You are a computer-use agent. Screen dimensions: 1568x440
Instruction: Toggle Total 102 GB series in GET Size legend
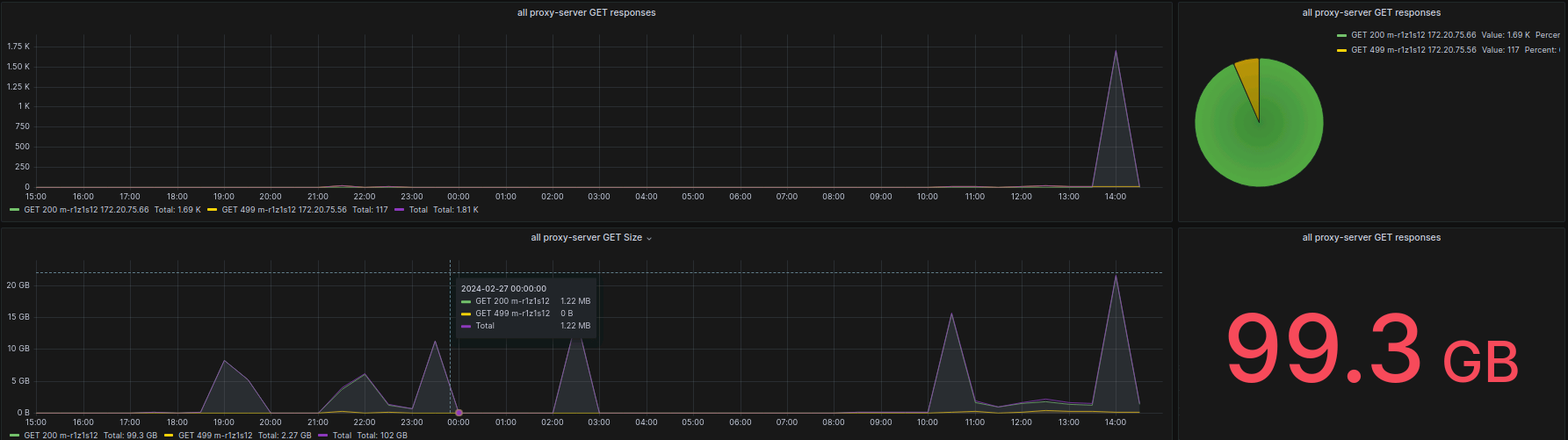342,435
